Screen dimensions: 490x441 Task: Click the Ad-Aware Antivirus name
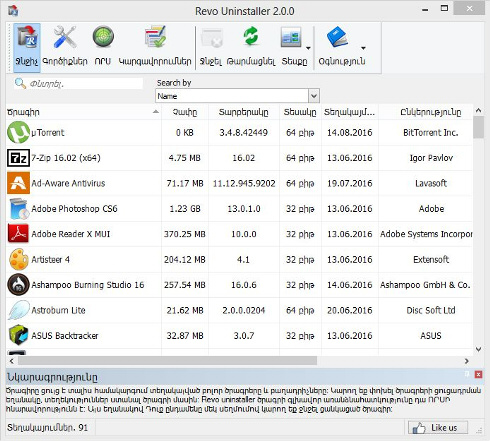(68, 183)
